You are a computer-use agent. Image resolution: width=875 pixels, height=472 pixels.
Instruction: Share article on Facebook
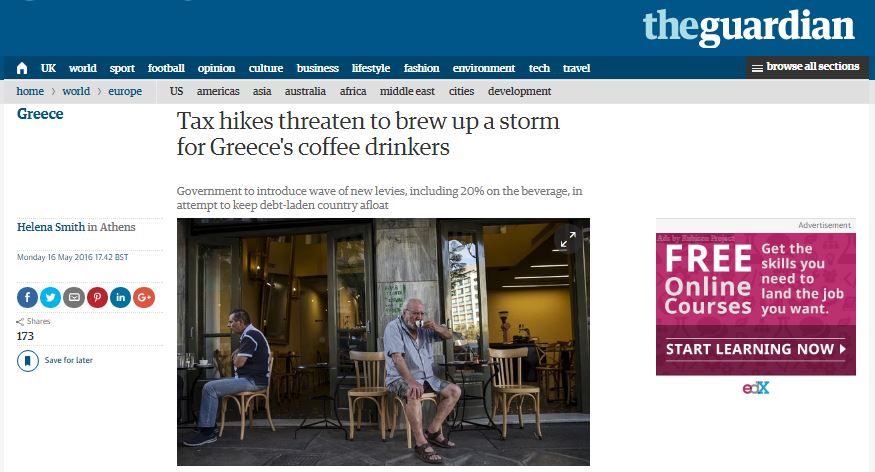(27, 297)
